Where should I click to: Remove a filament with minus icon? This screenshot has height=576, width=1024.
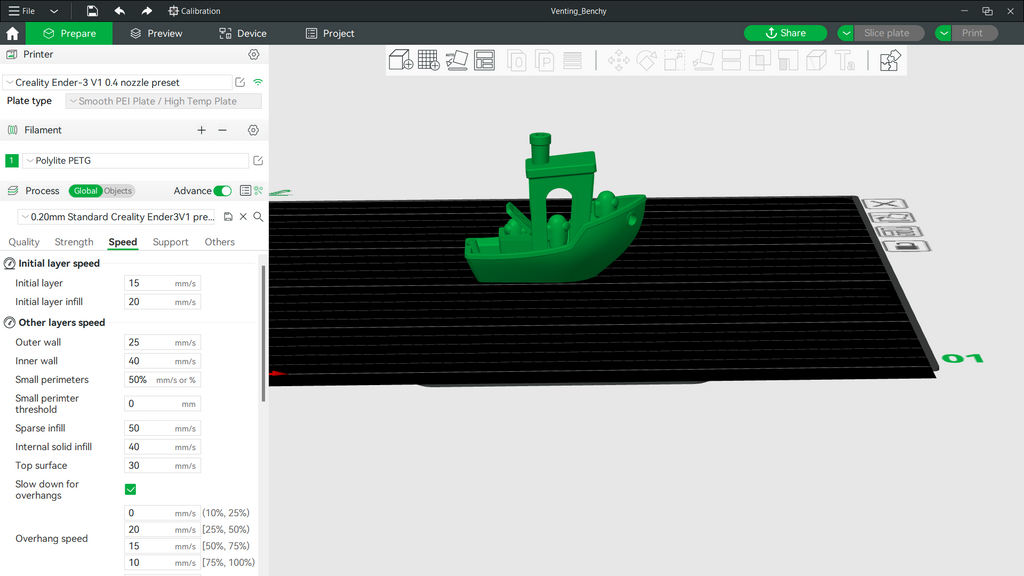(222, 130)
